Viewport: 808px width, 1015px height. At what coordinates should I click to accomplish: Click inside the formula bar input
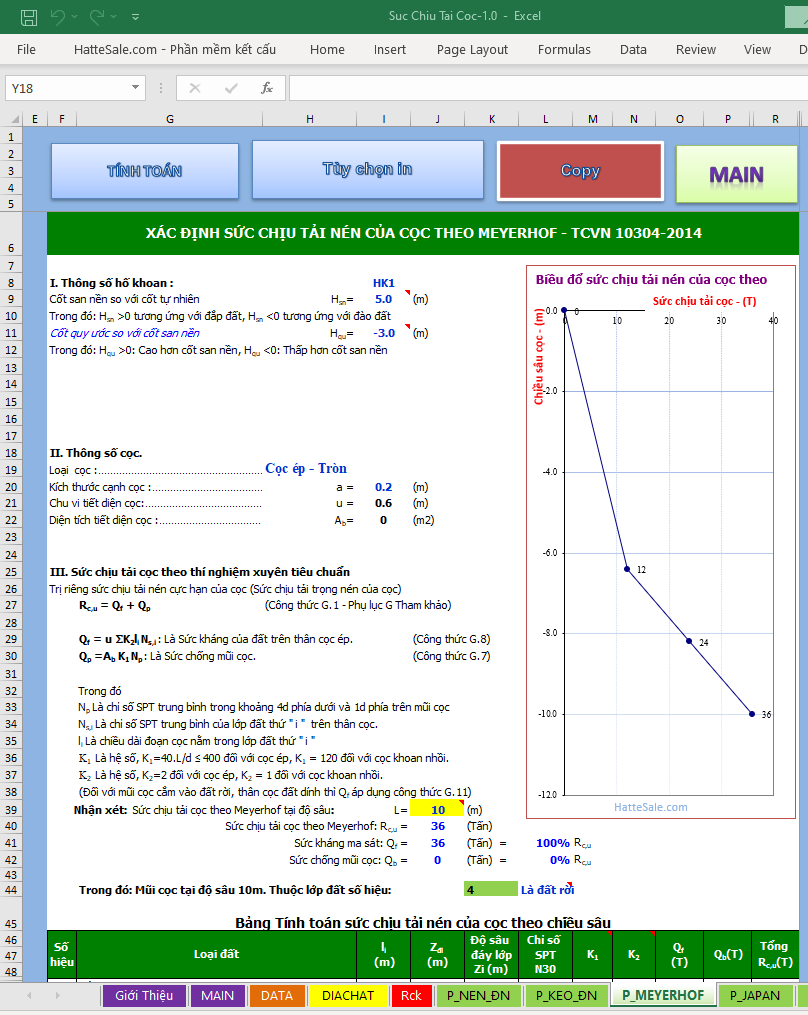548,88
